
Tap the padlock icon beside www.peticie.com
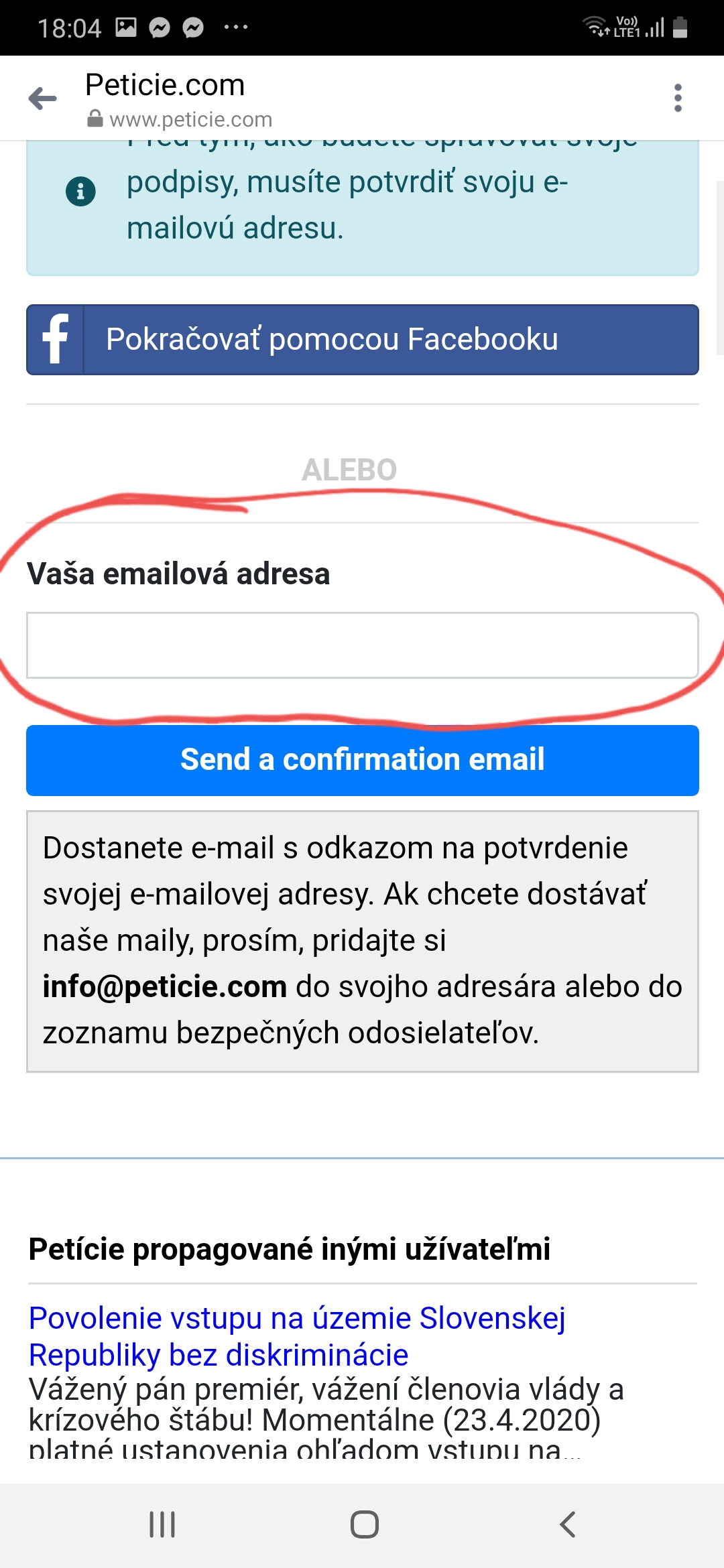click(x=95, y=119)
